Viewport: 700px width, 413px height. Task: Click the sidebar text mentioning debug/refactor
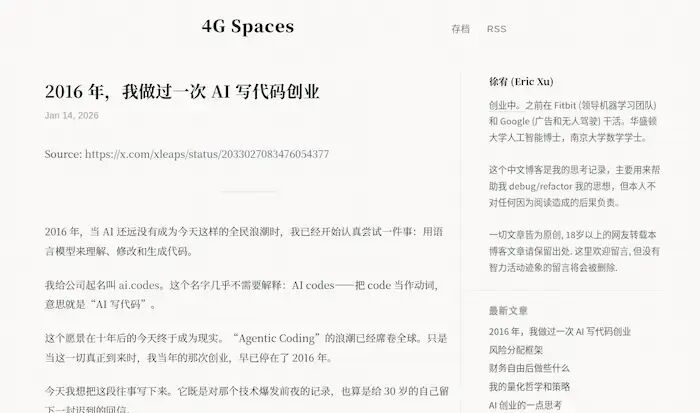tap(574, 186)
